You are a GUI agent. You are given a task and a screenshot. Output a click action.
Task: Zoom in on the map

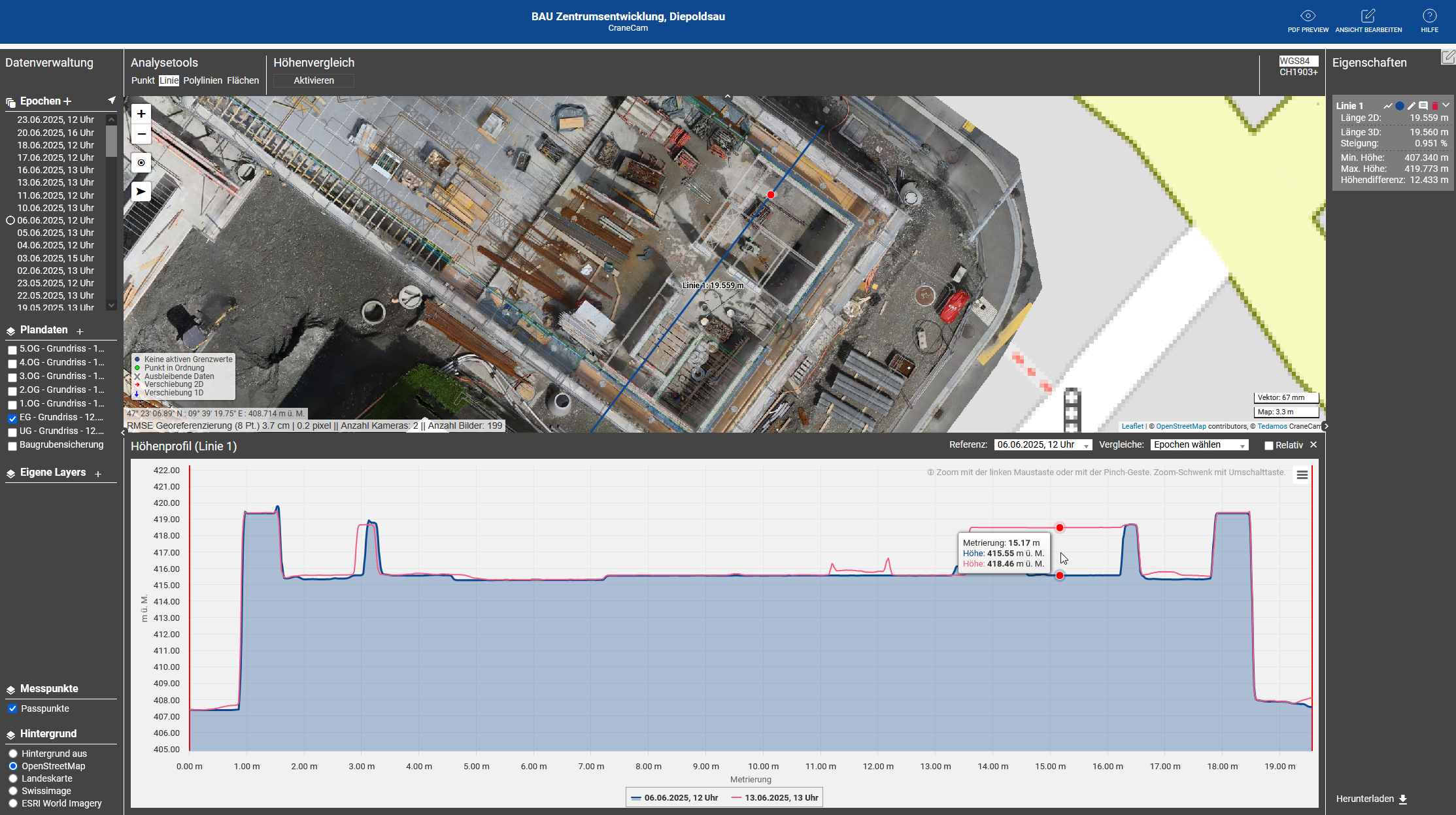[141, 114]
